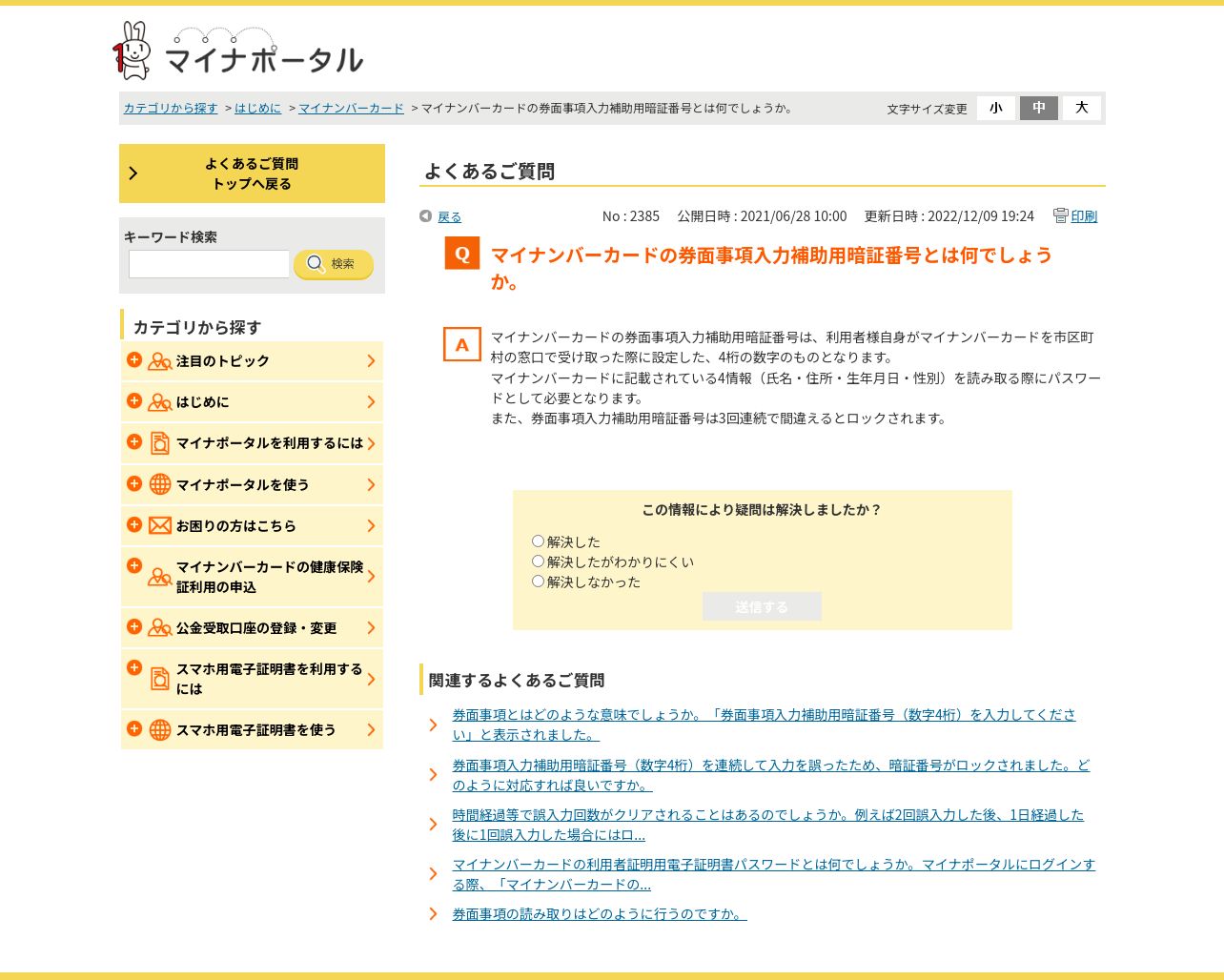Click the 印刷 print link
Image resolution: width=1224 pixels, height=980 pixels.
pyautogui.click(x=1084, y=216)
